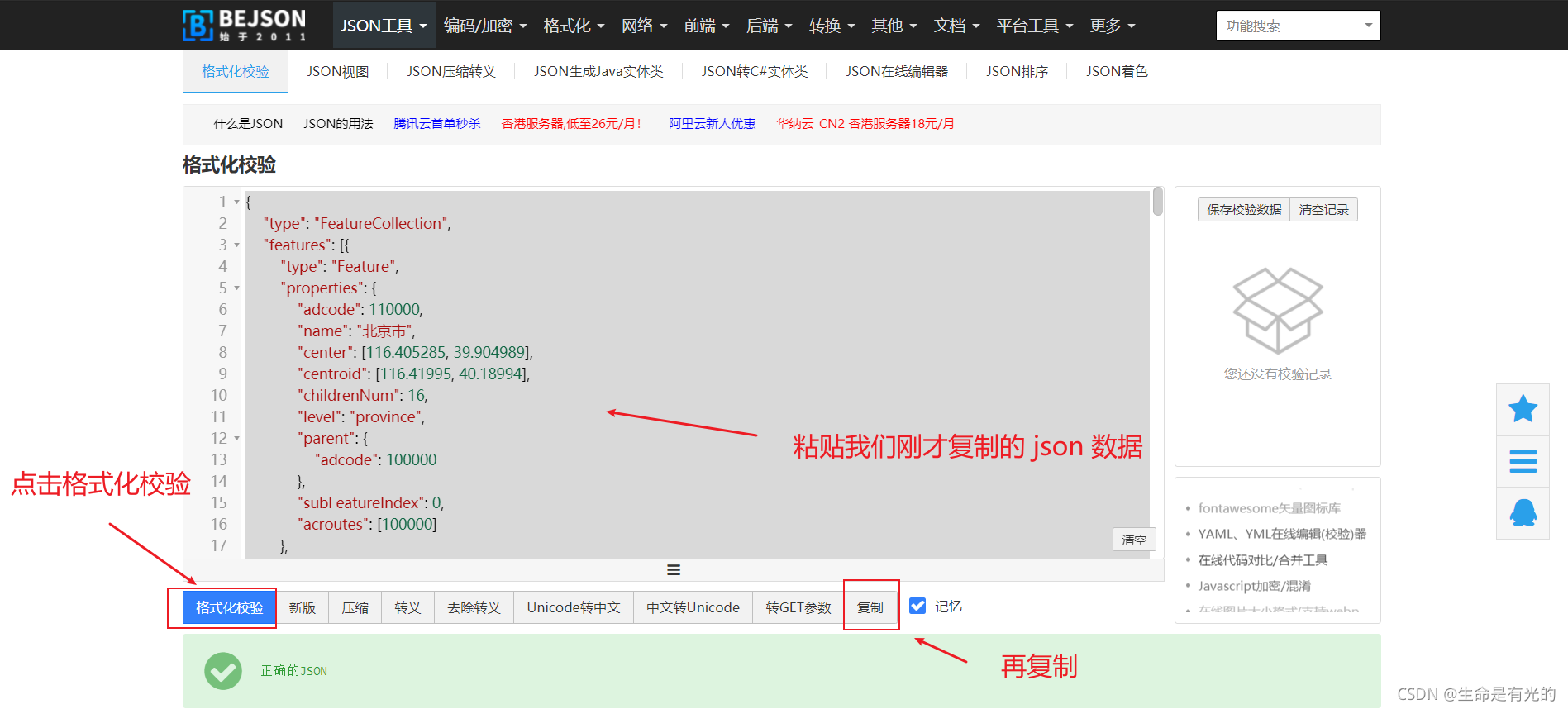Open the 编码/加密 dropdown menu

tap(485, 26)
